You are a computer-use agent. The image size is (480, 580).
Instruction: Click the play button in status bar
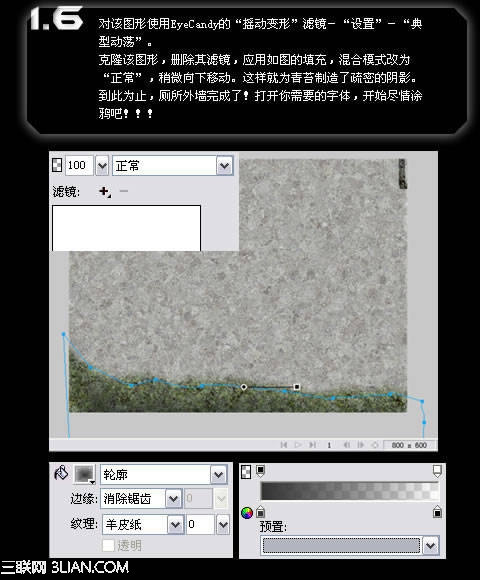click(x=298, y=445)
